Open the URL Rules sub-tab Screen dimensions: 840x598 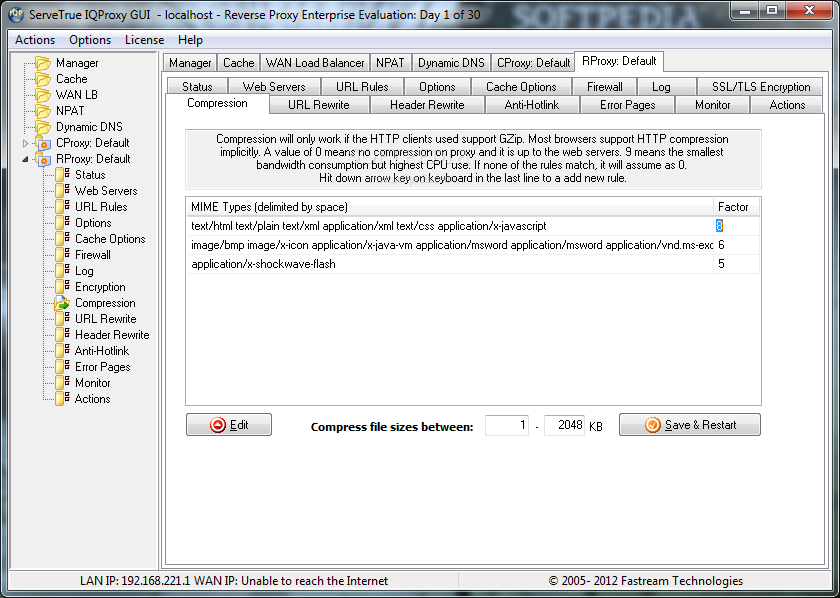pos(362,87)
